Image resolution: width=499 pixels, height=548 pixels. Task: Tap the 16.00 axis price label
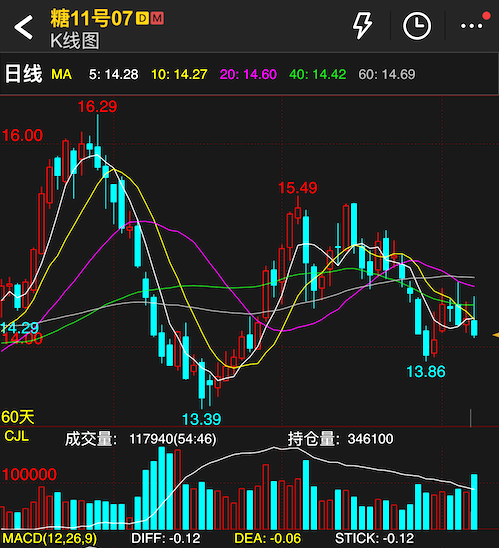point(22,135)
